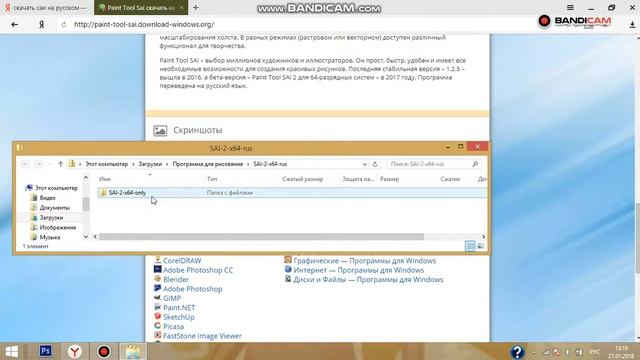Screen dimensions: 640x360
Task: Open the GIMP link
Action: point(172,298)
